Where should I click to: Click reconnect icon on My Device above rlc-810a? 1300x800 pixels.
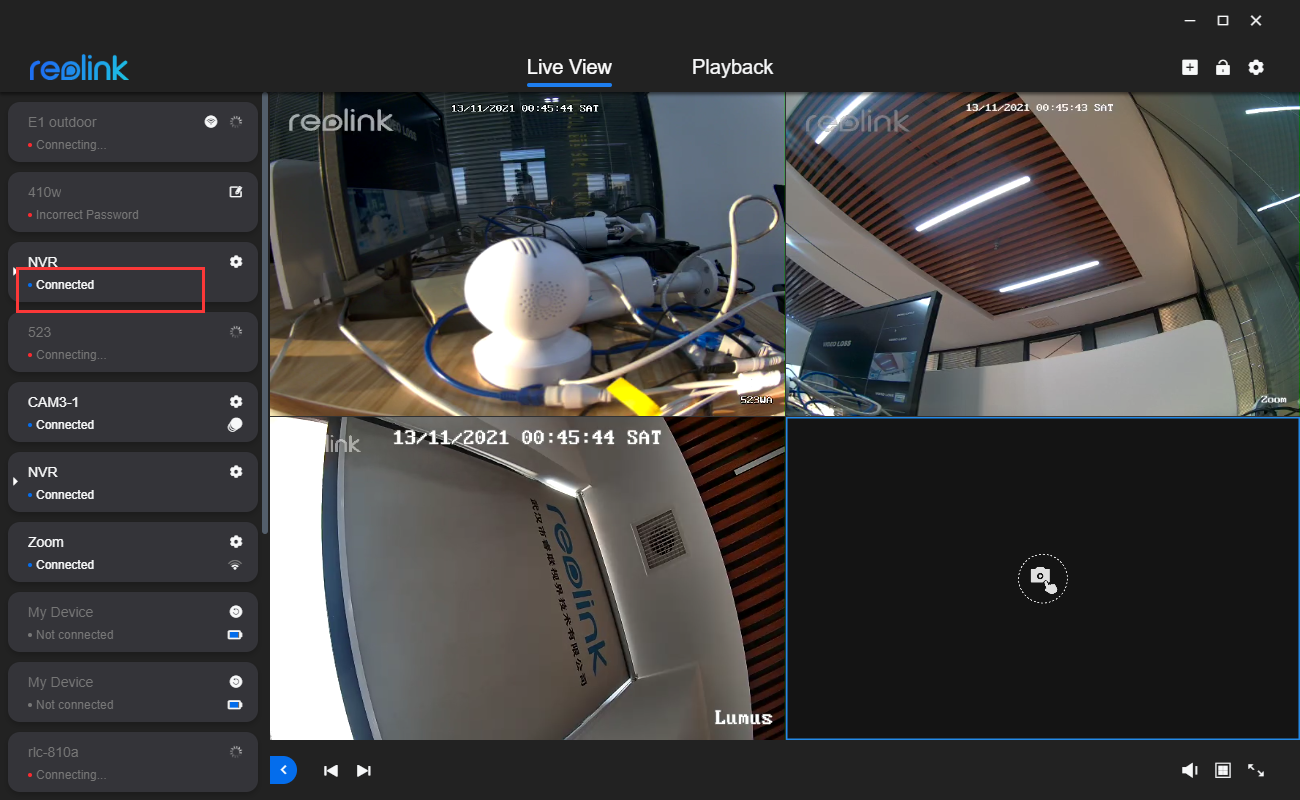(236, 681)
